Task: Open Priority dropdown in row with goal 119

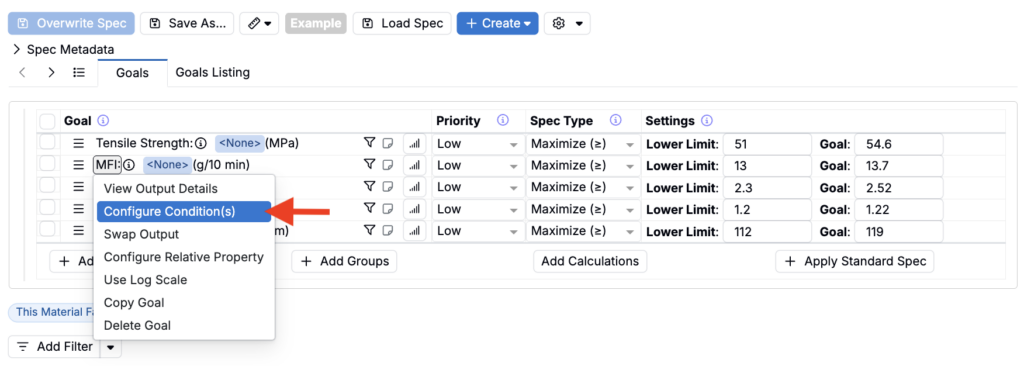Action: [x=478, y=231]
